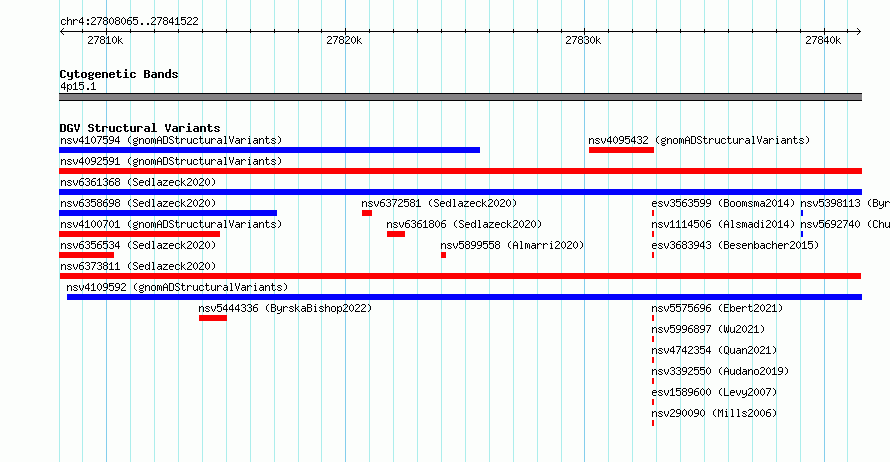Click the DGV Structural Variants track title
Image resolution: width=890 pixels, height=462 pixels.
(140, 128)
